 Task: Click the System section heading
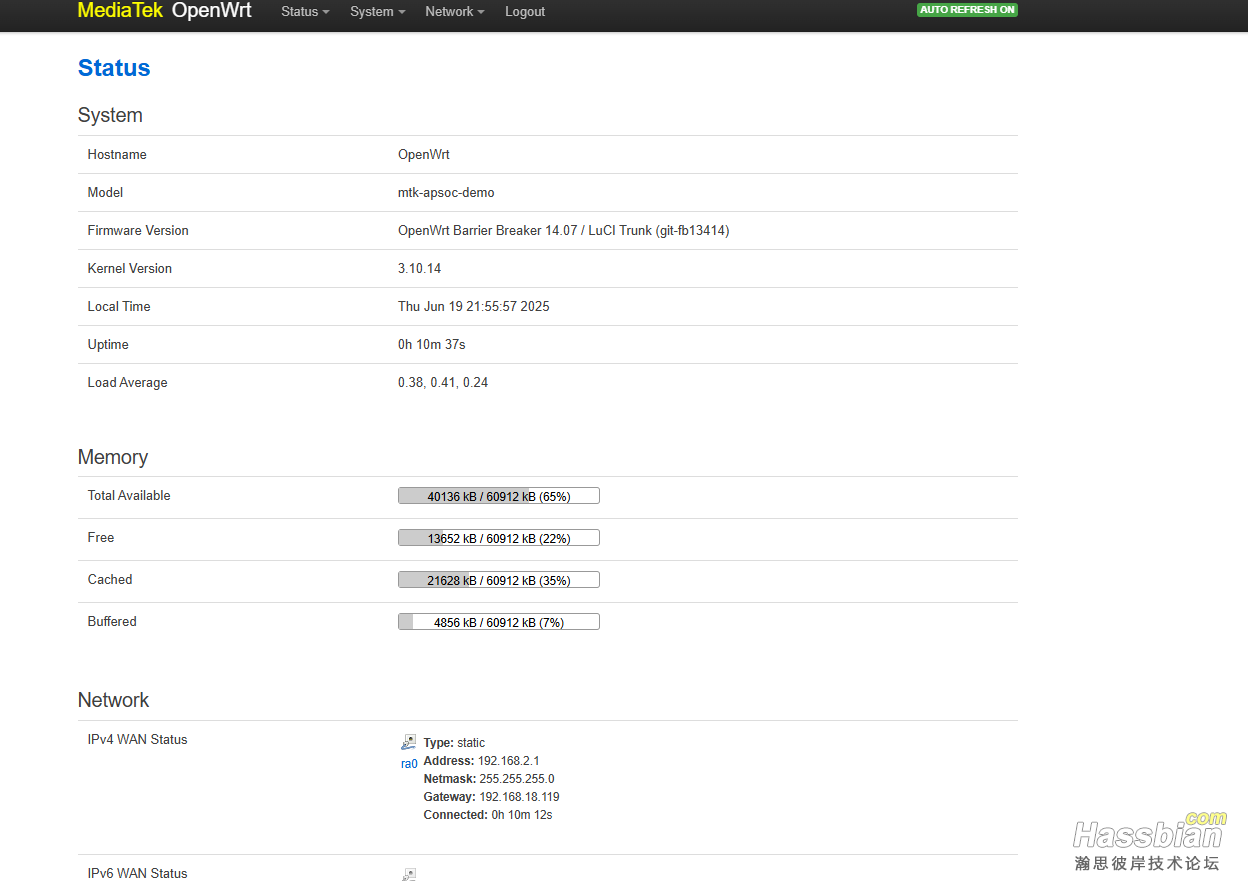(x=110, y=115)
